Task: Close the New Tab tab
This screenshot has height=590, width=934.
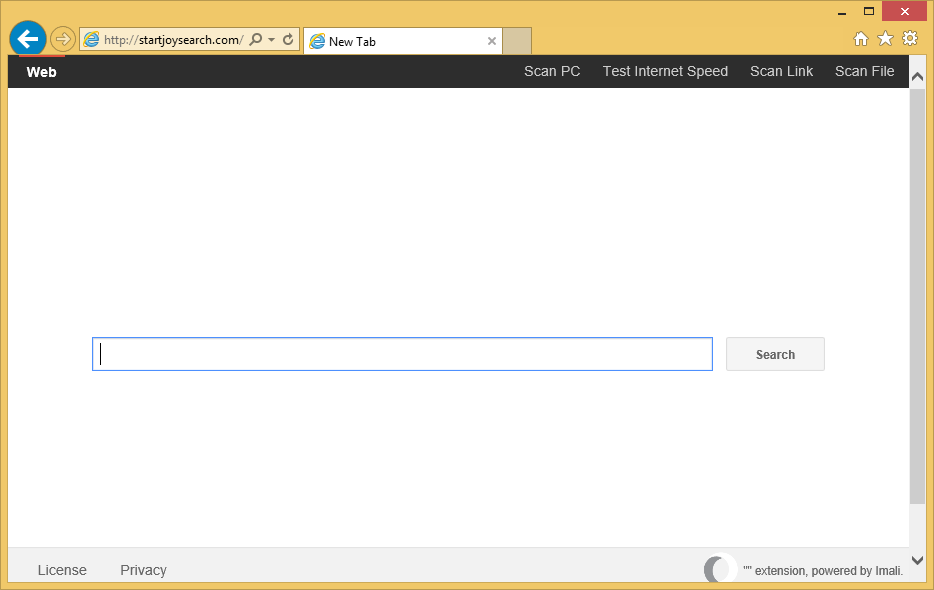Action: pos(491,41)
